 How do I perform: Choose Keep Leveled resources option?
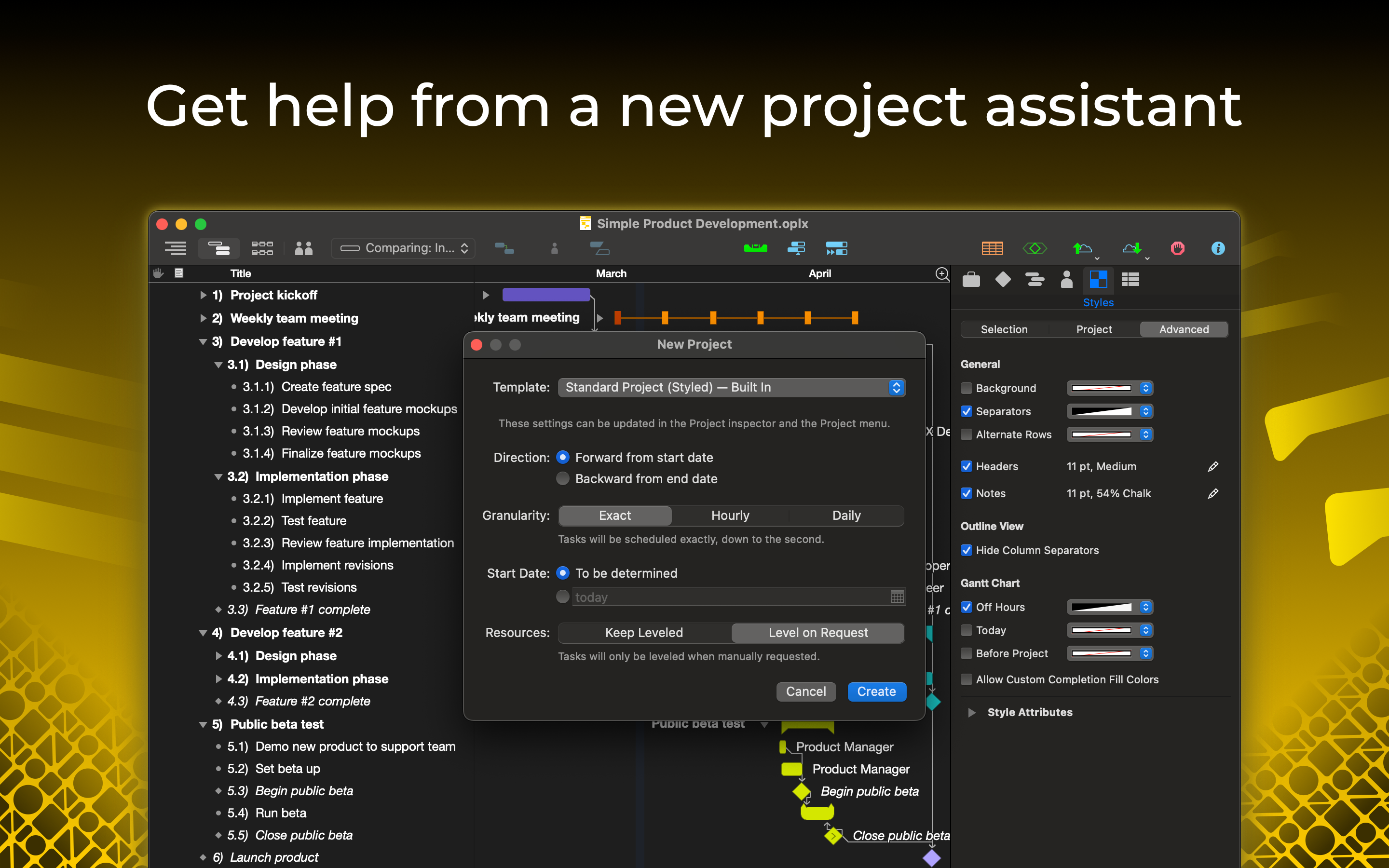pyautogui.click(x=644, y=633)
